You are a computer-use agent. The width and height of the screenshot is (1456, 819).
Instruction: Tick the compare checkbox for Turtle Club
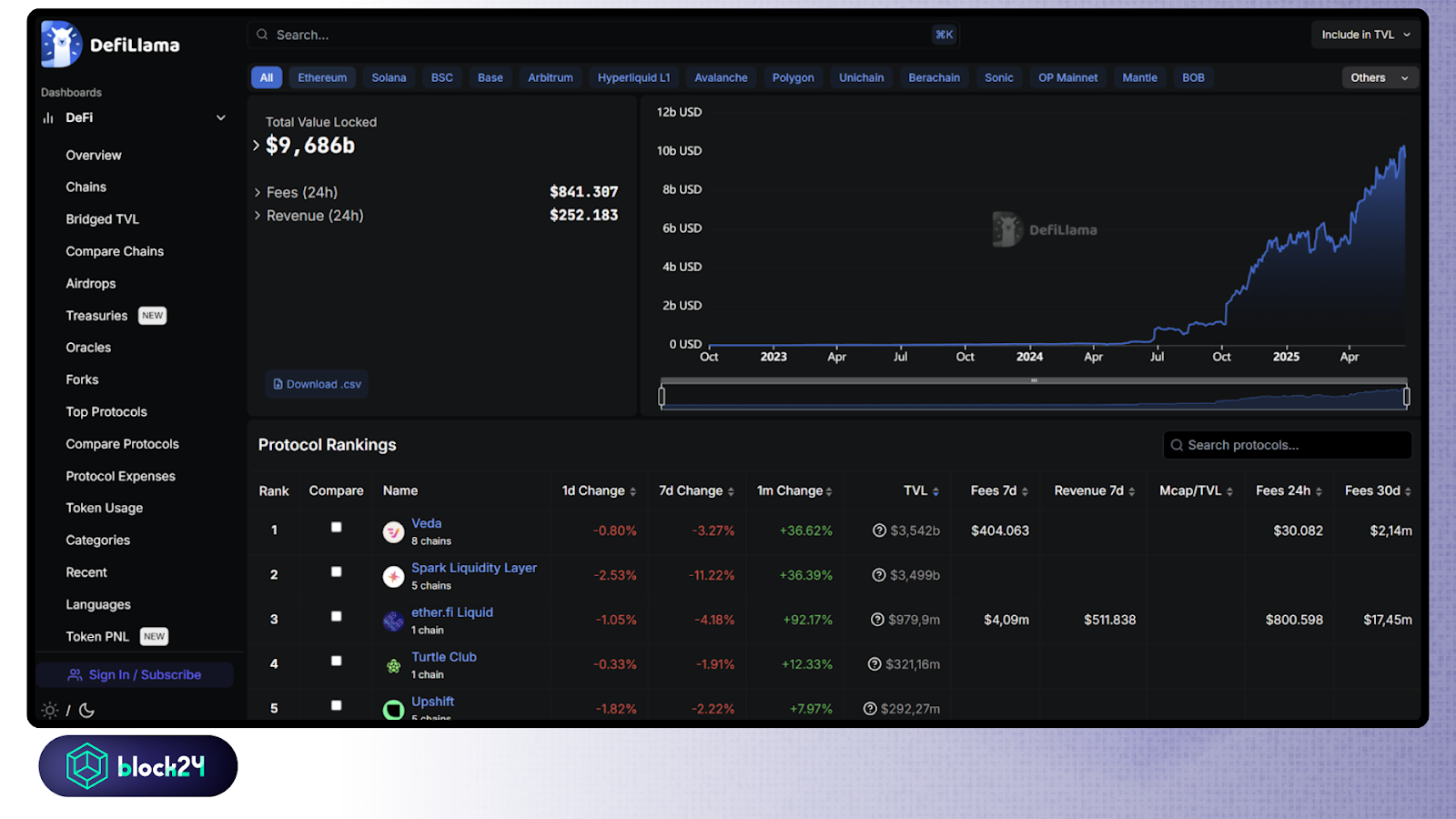pyautogui.click(x=337, y=661)
